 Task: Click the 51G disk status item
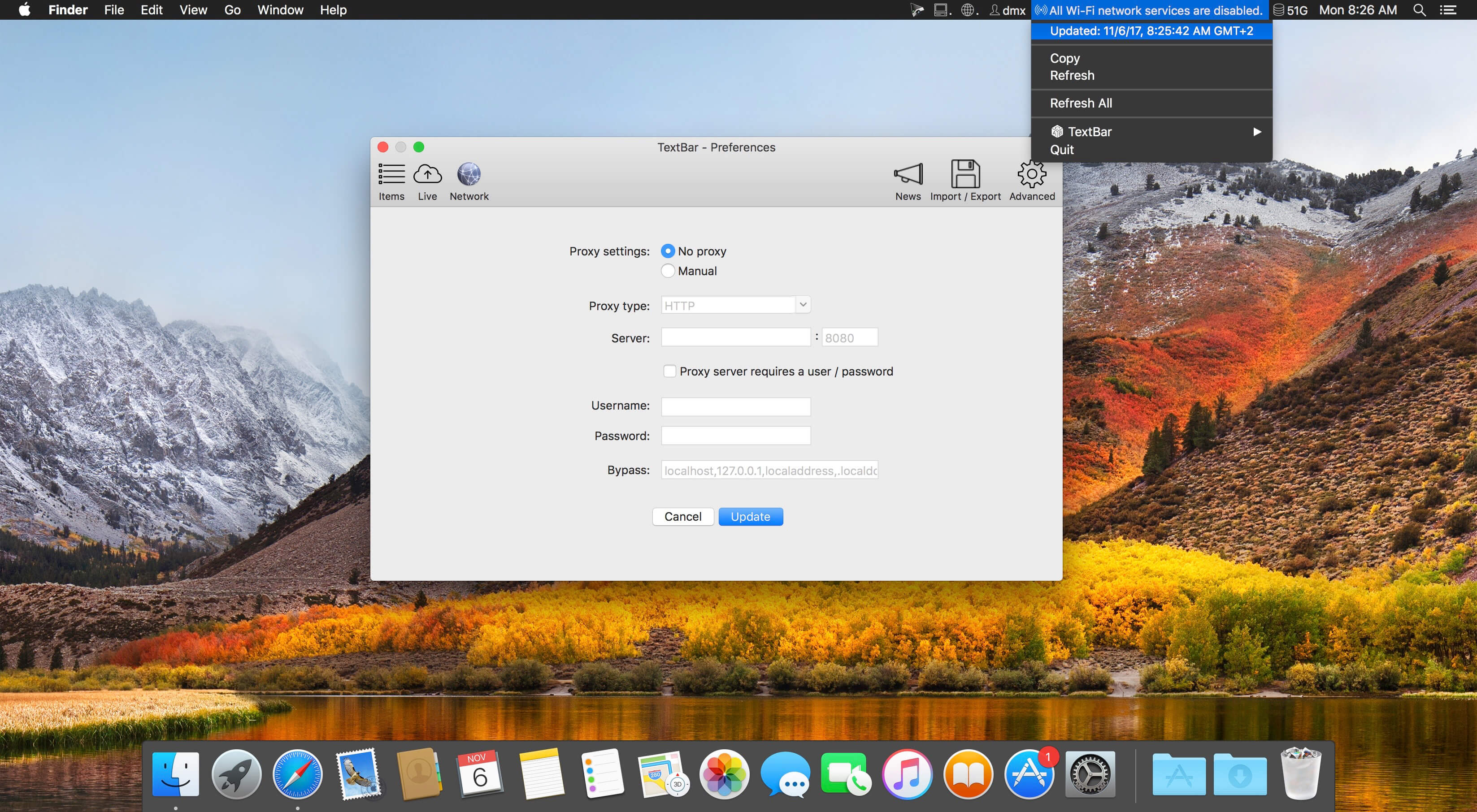pyautogui.click(x=1290, y=10)
